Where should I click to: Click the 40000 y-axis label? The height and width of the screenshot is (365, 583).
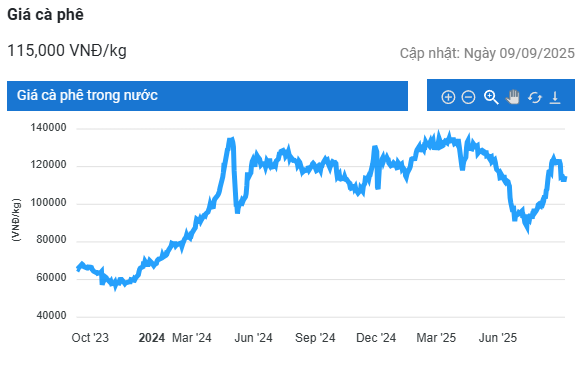pos(51,316)
